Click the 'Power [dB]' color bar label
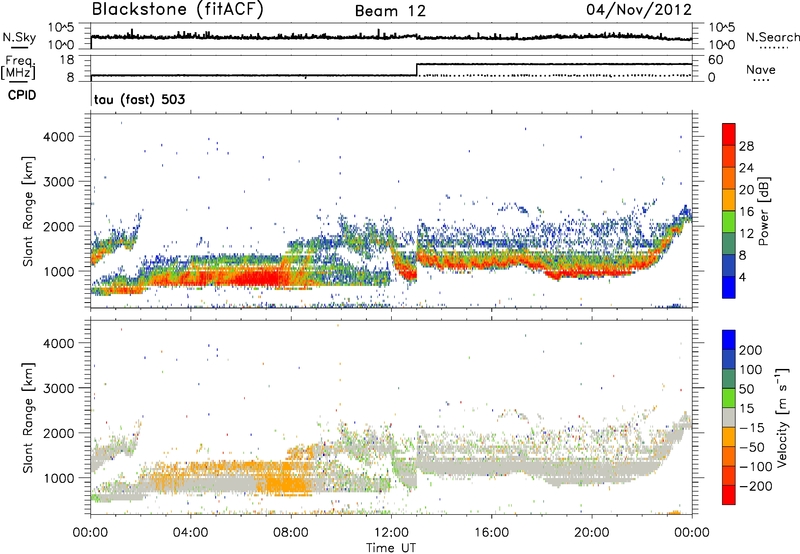Viewport: 800px width, 554px height. (x=763, y=211)
